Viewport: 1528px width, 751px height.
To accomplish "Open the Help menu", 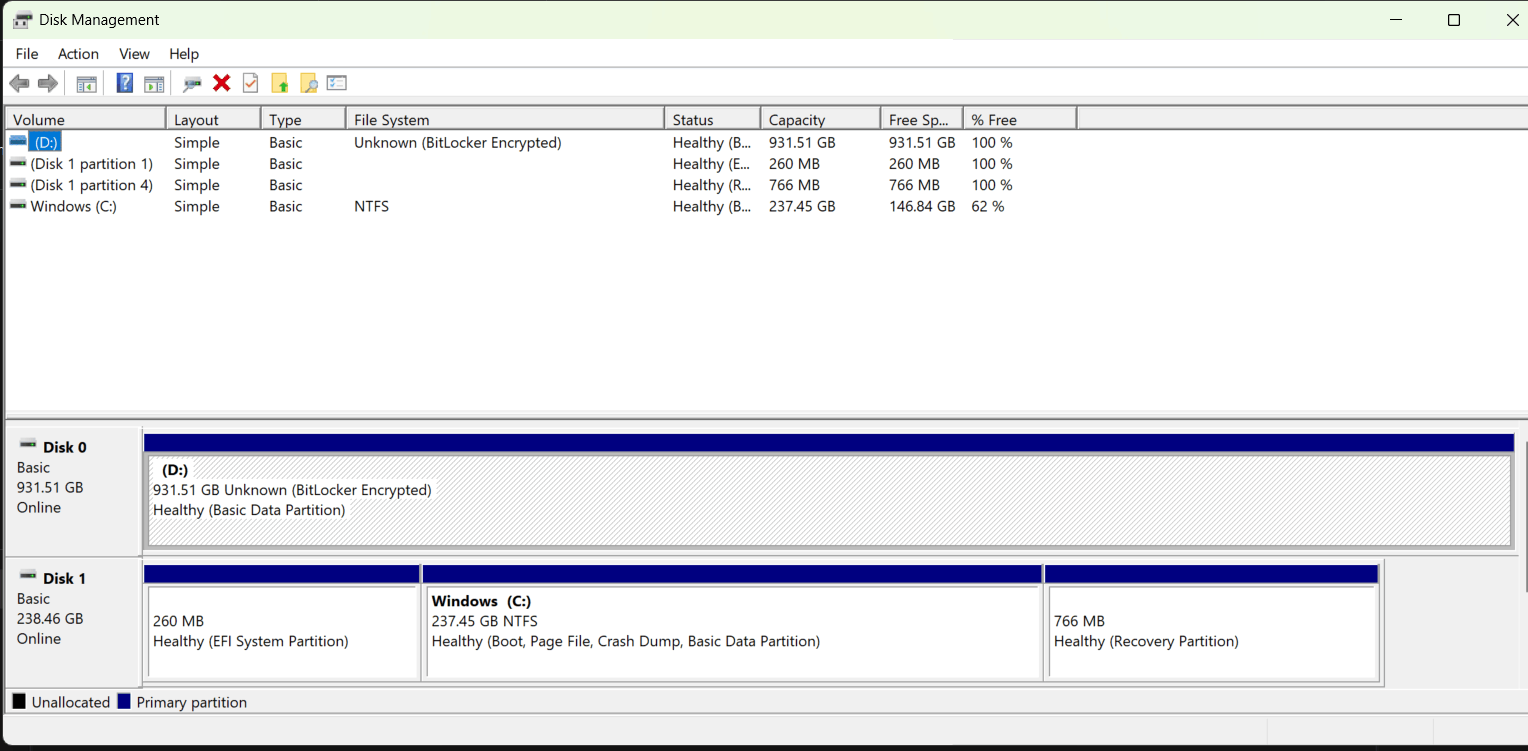I will (184, 54).
